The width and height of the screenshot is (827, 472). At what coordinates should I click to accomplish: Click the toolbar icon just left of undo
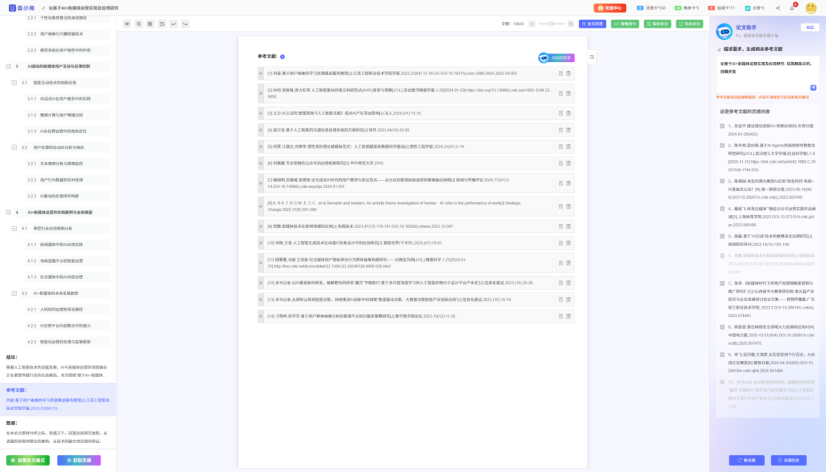point(162,24)
